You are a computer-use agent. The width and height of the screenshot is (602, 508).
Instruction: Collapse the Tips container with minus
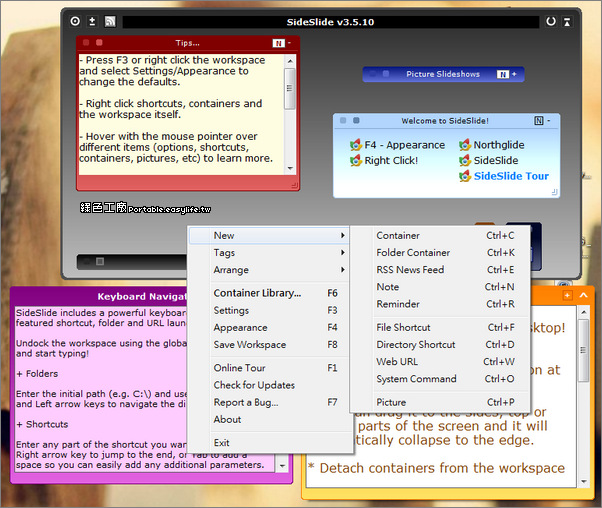coord(289,43)
